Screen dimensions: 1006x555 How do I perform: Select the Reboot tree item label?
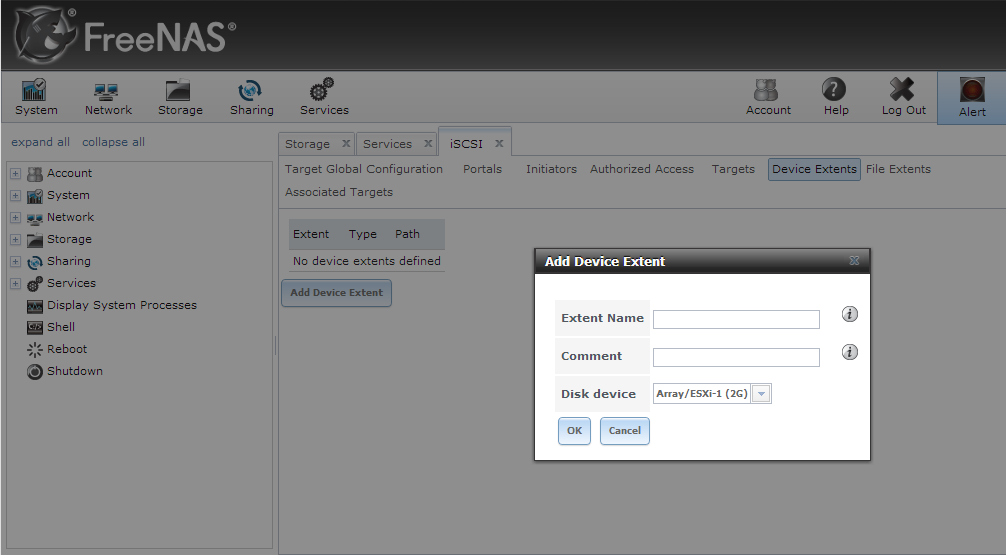coord(67,349)
